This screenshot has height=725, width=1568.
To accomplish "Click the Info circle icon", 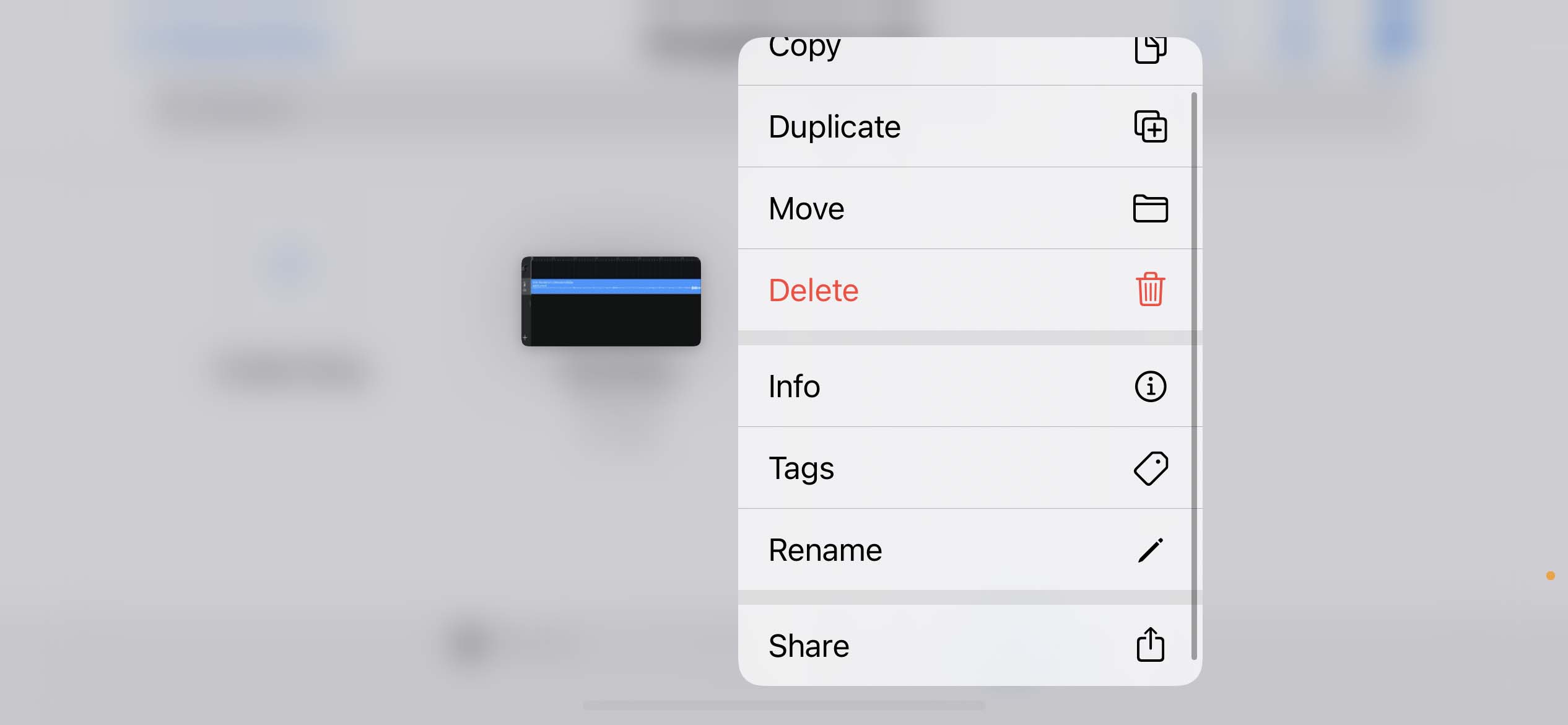I will (x=1150, y=386).
